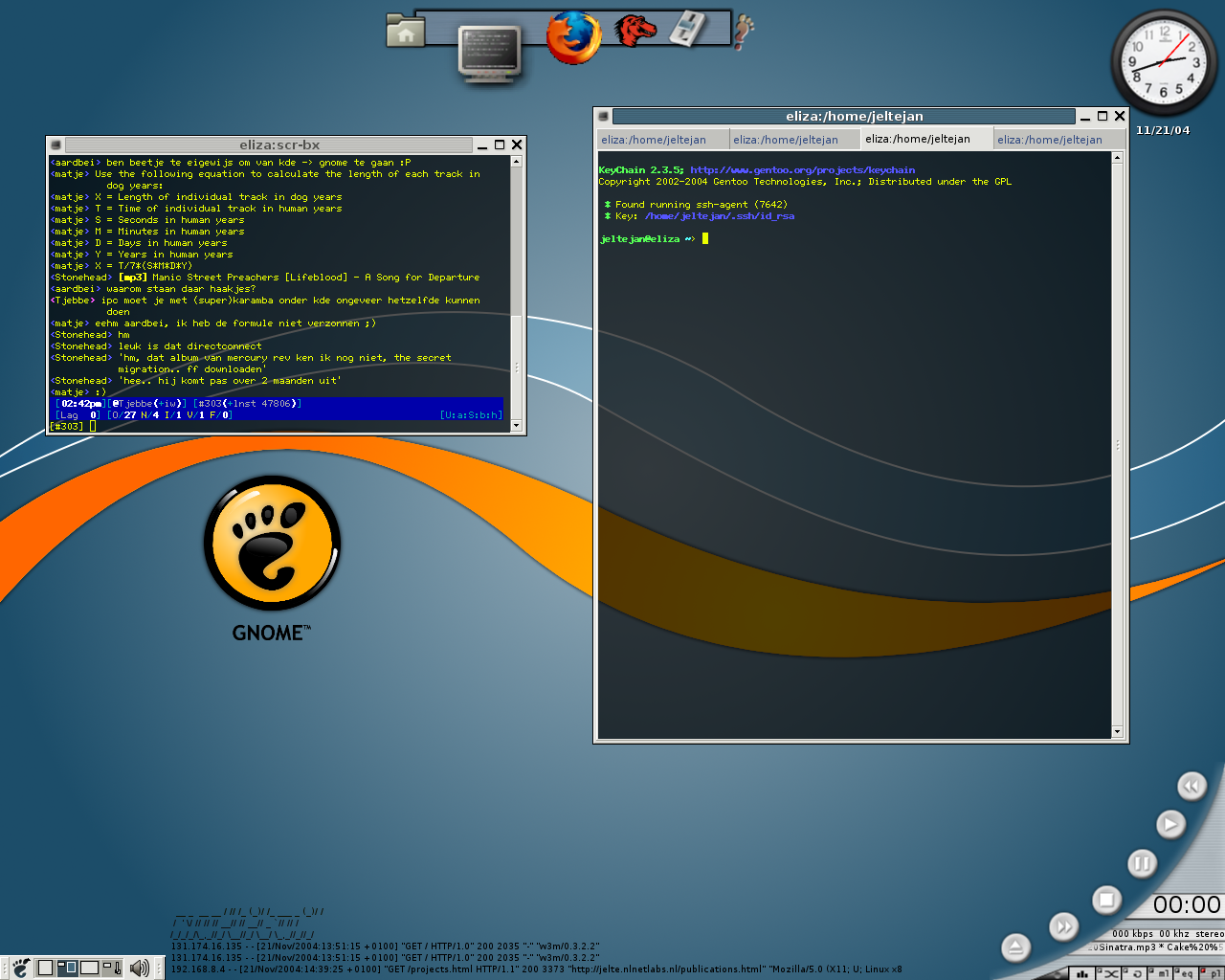Viewport: 1225px width, 980px height.
Task: Open the GNOME foot main menu in bottom panel
Action: coord(21,968)
